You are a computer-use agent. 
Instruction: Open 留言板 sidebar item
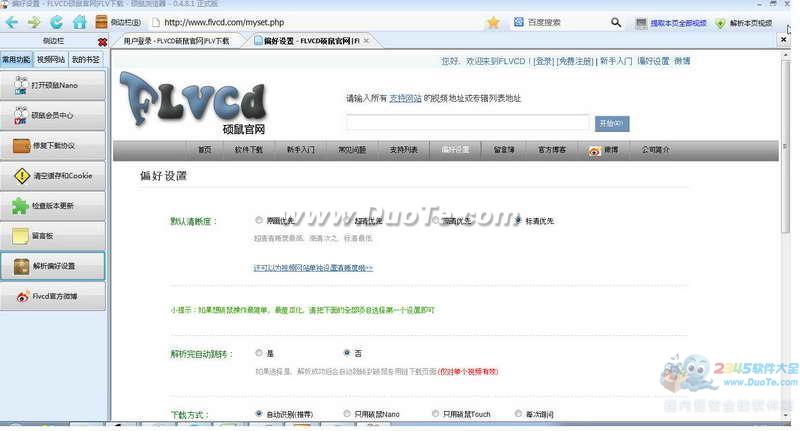(53, 236)
